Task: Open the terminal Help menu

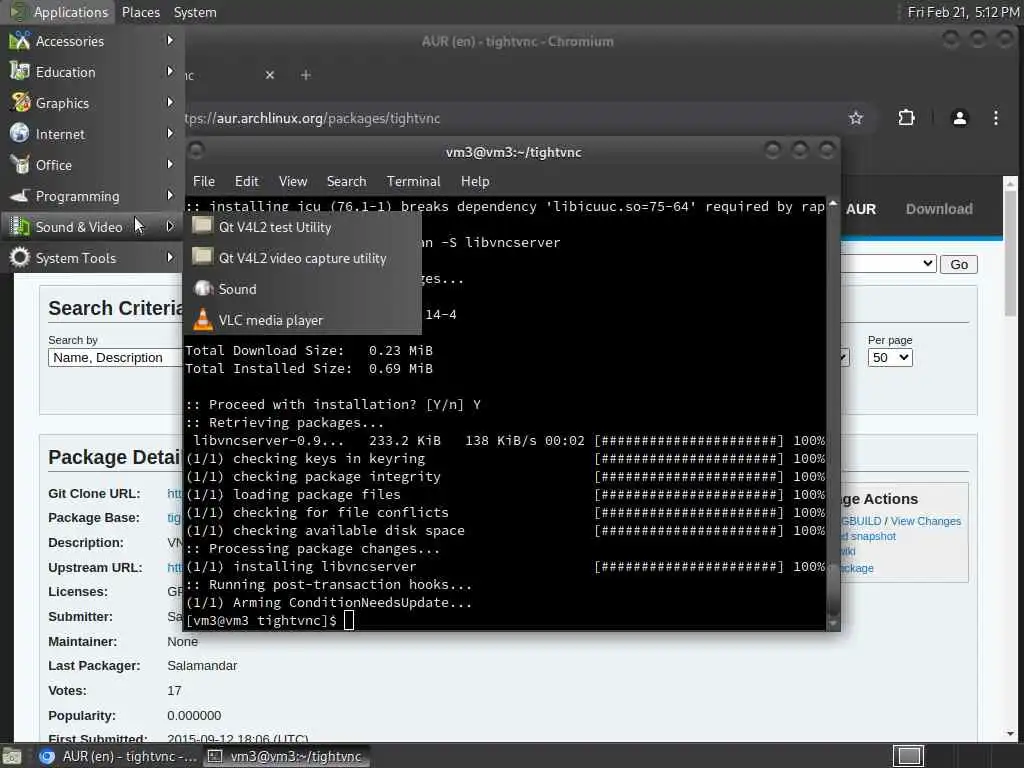Action: 475,182
